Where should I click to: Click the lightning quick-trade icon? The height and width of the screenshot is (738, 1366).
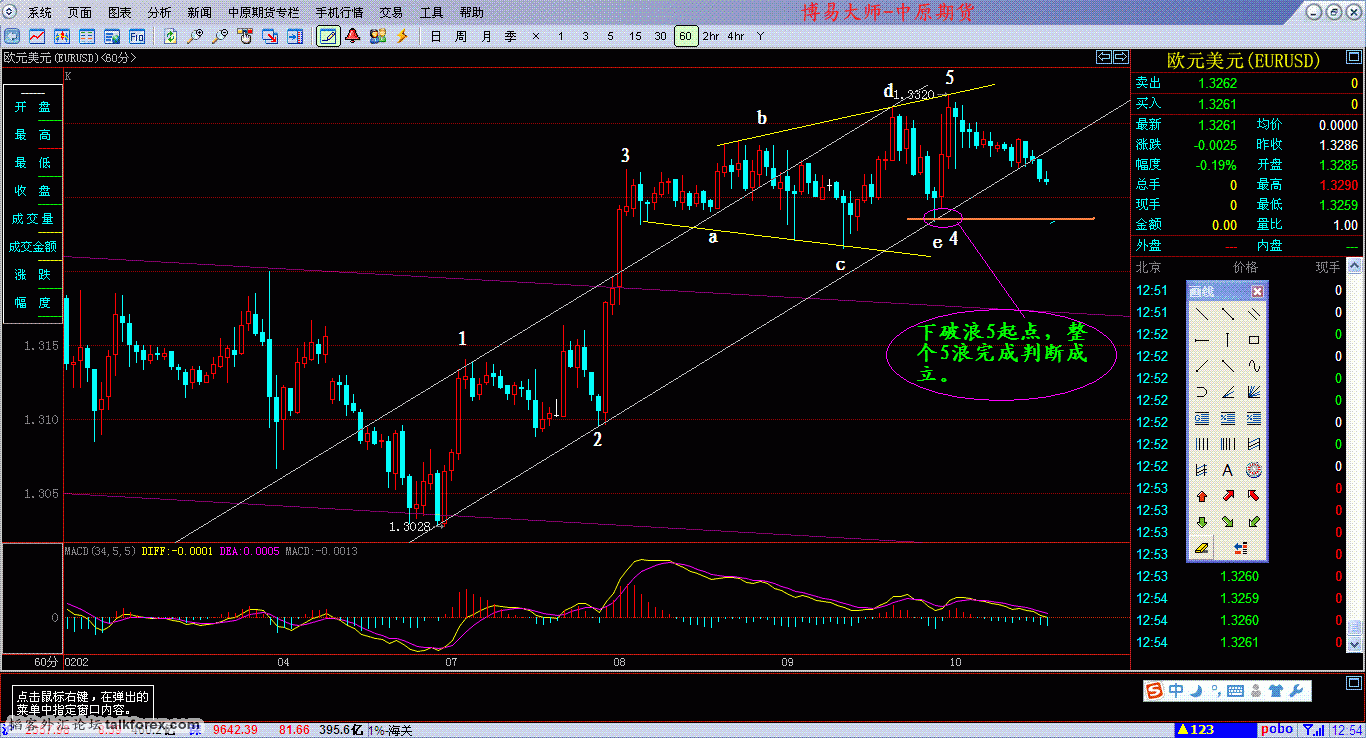tap(402, 36)
